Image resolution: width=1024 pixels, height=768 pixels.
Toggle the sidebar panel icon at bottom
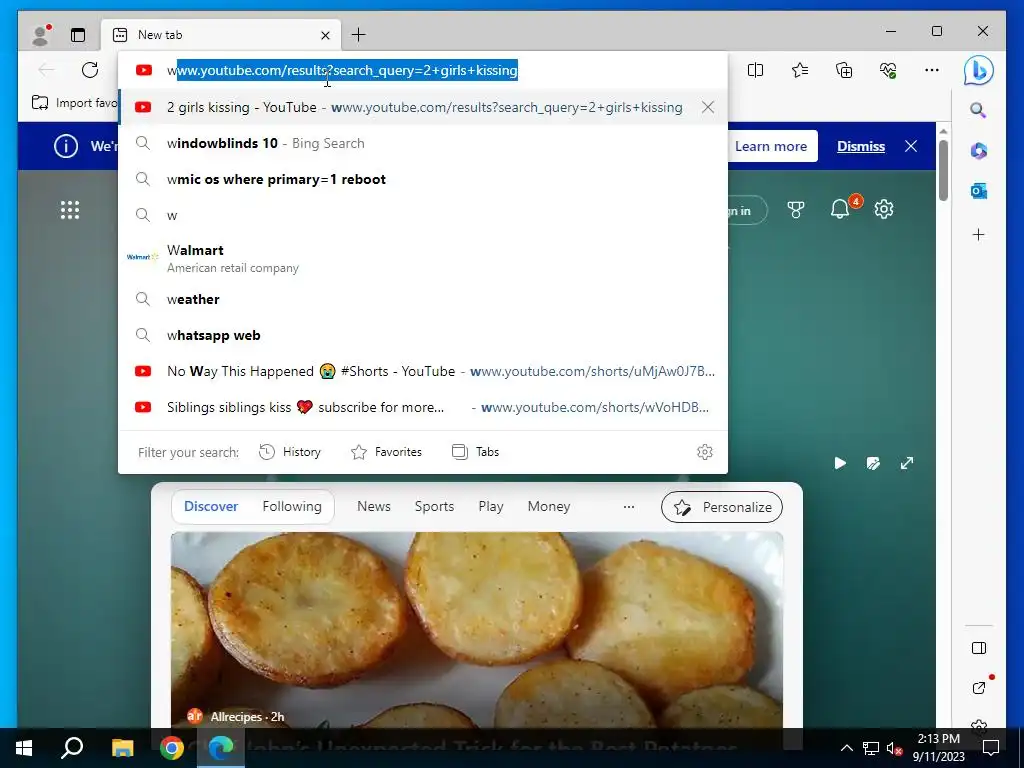tap(978, 648)
